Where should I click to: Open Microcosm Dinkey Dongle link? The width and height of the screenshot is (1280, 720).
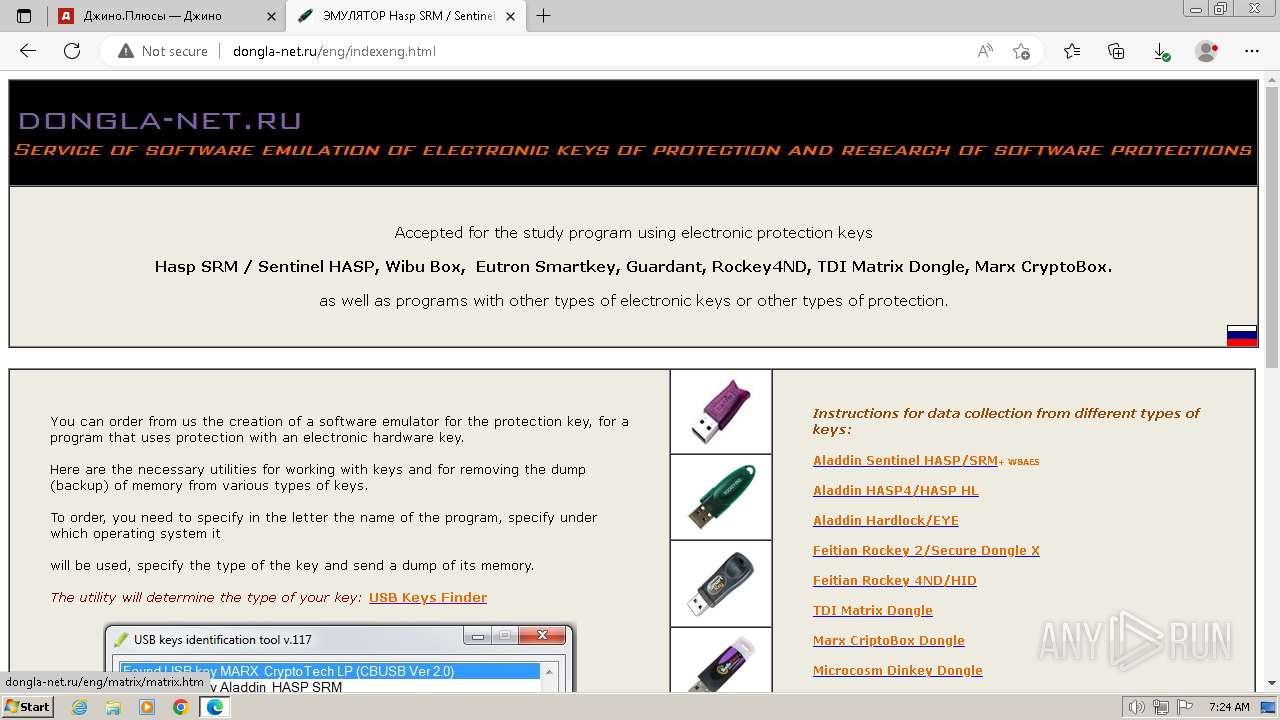(x=898, y=670)
